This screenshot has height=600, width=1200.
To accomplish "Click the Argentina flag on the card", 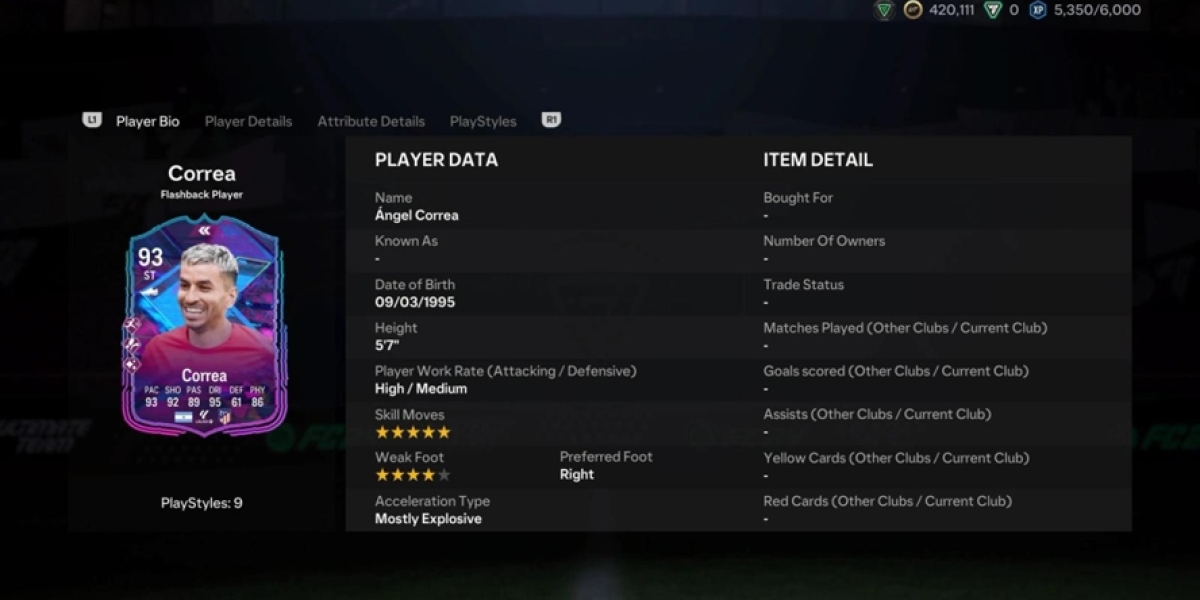I will 184,417.
